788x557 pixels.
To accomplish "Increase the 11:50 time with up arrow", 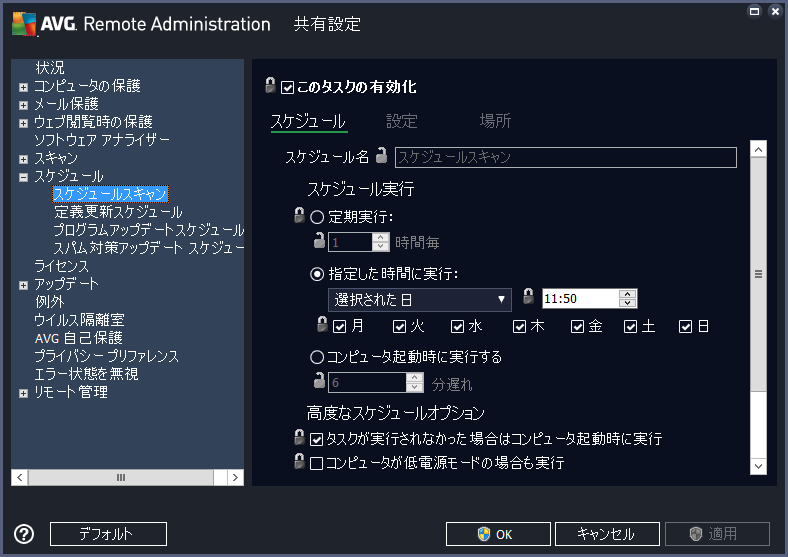I will (x=627, y=294).
